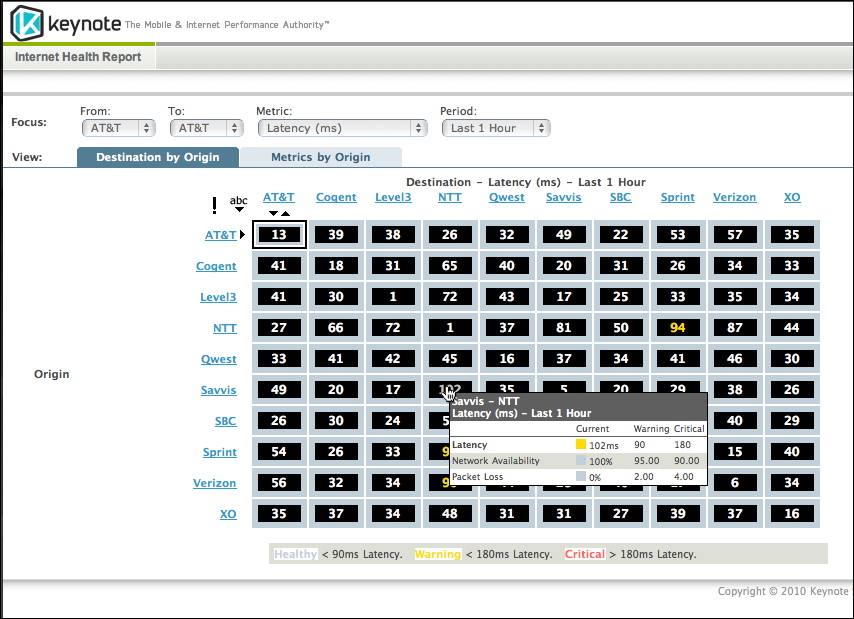Open the Qwest destination column link
The image size is (854, 619).
(507, 197)
